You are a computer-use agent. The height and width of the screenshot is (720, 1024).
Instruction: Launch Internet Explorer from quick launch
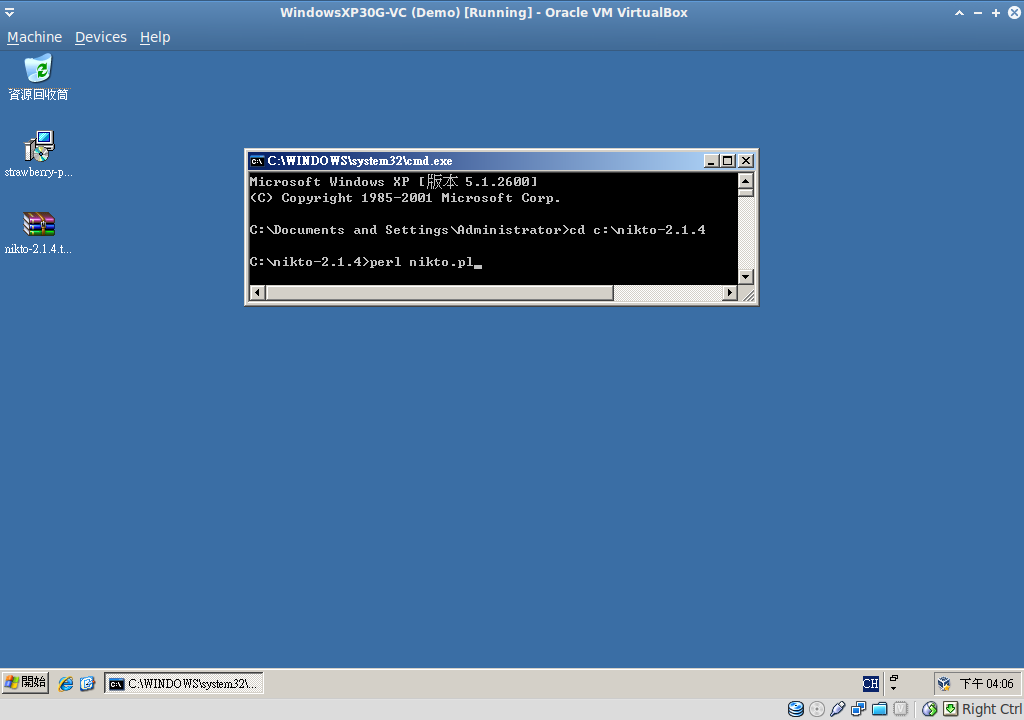(x=66, y=683)
